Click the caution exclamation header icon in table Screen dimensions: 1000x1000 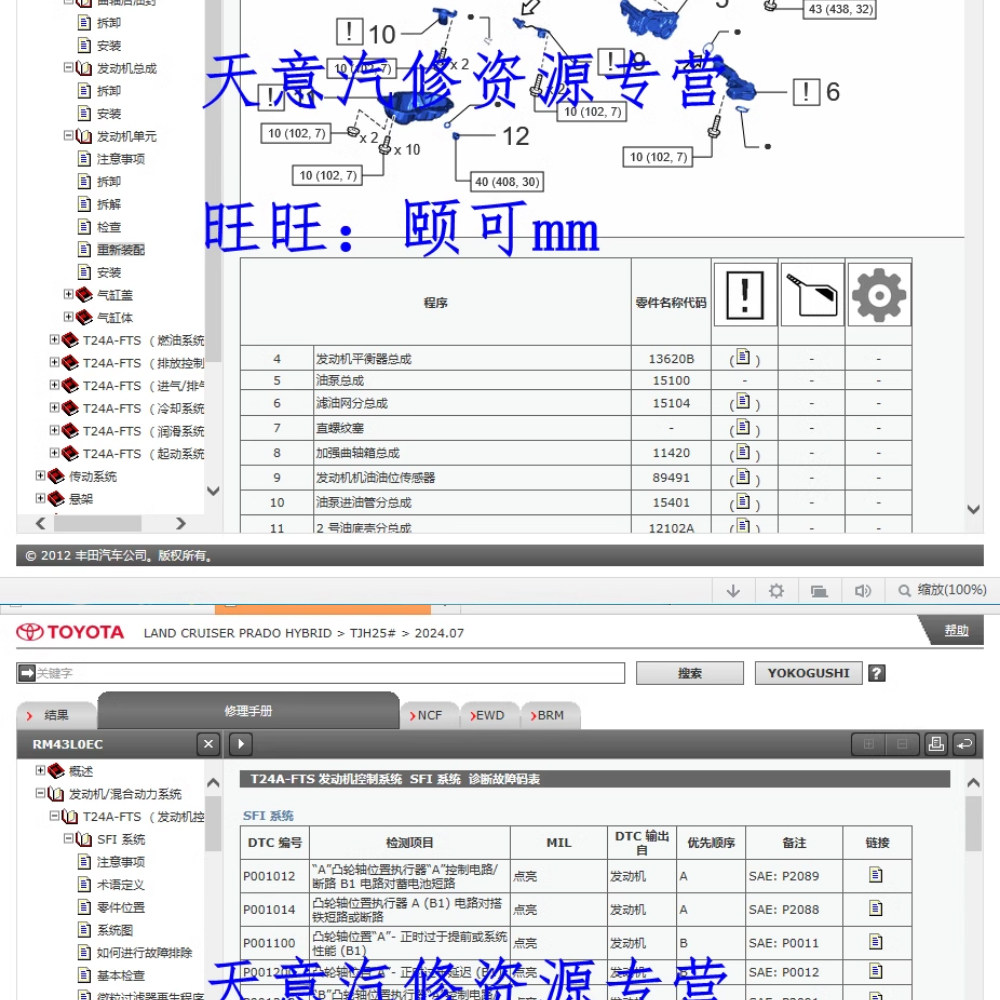[x=744, y=295]
